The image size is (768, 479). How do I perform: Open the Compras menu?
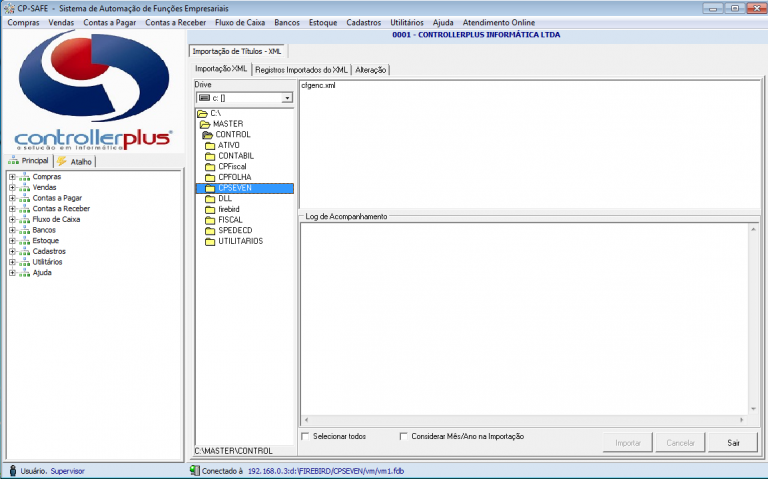pyautogui.click(x=24, y=23)
